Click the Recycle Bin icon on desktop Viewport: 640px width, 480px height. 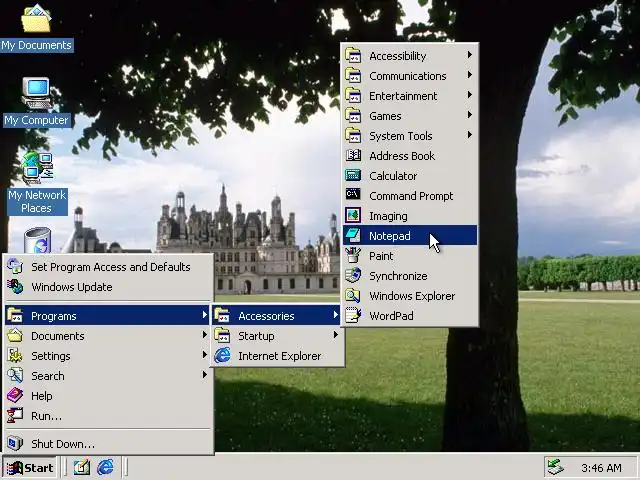click(37, 240)
